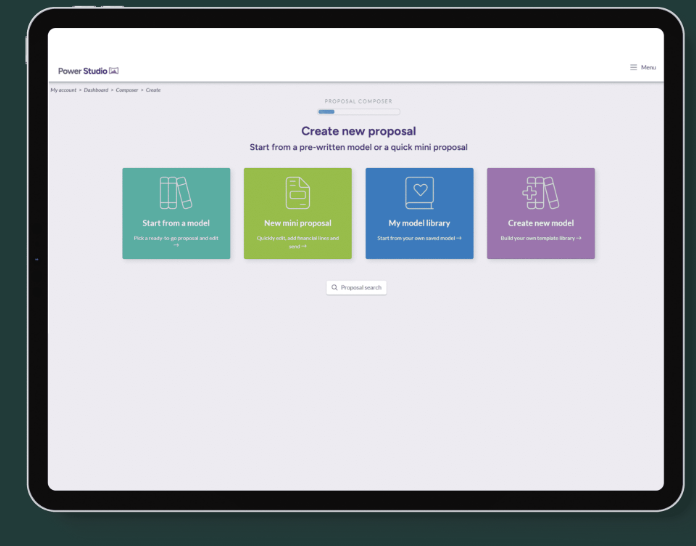Open the Menu label at top right
Viewport: 696px width, 546px height.
tap(649, 67)
